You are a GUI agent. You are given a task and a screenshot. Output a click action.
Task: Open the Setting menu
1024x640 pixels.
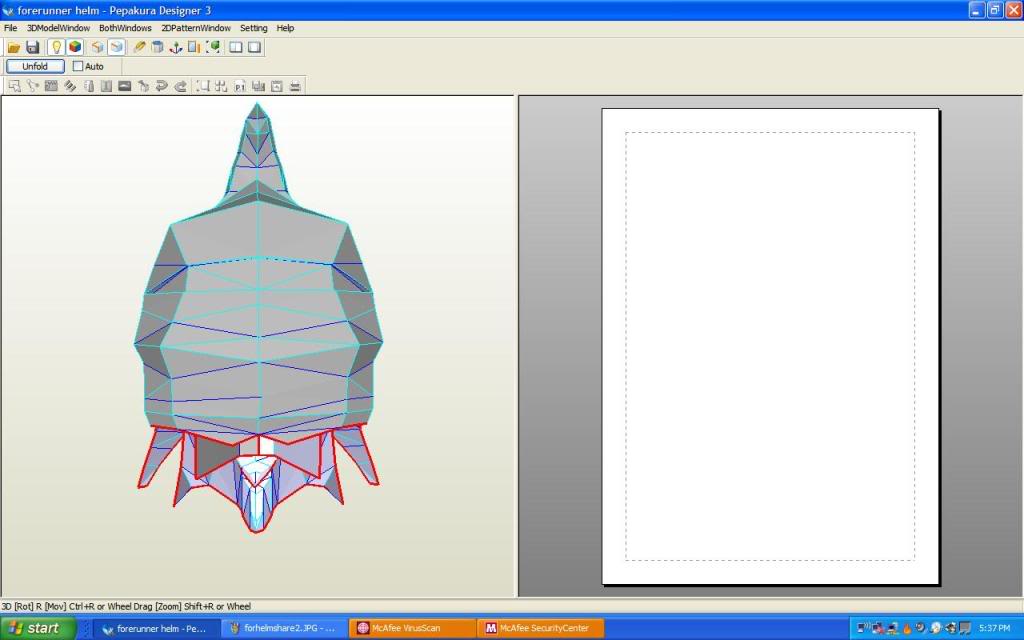(253, 28)
